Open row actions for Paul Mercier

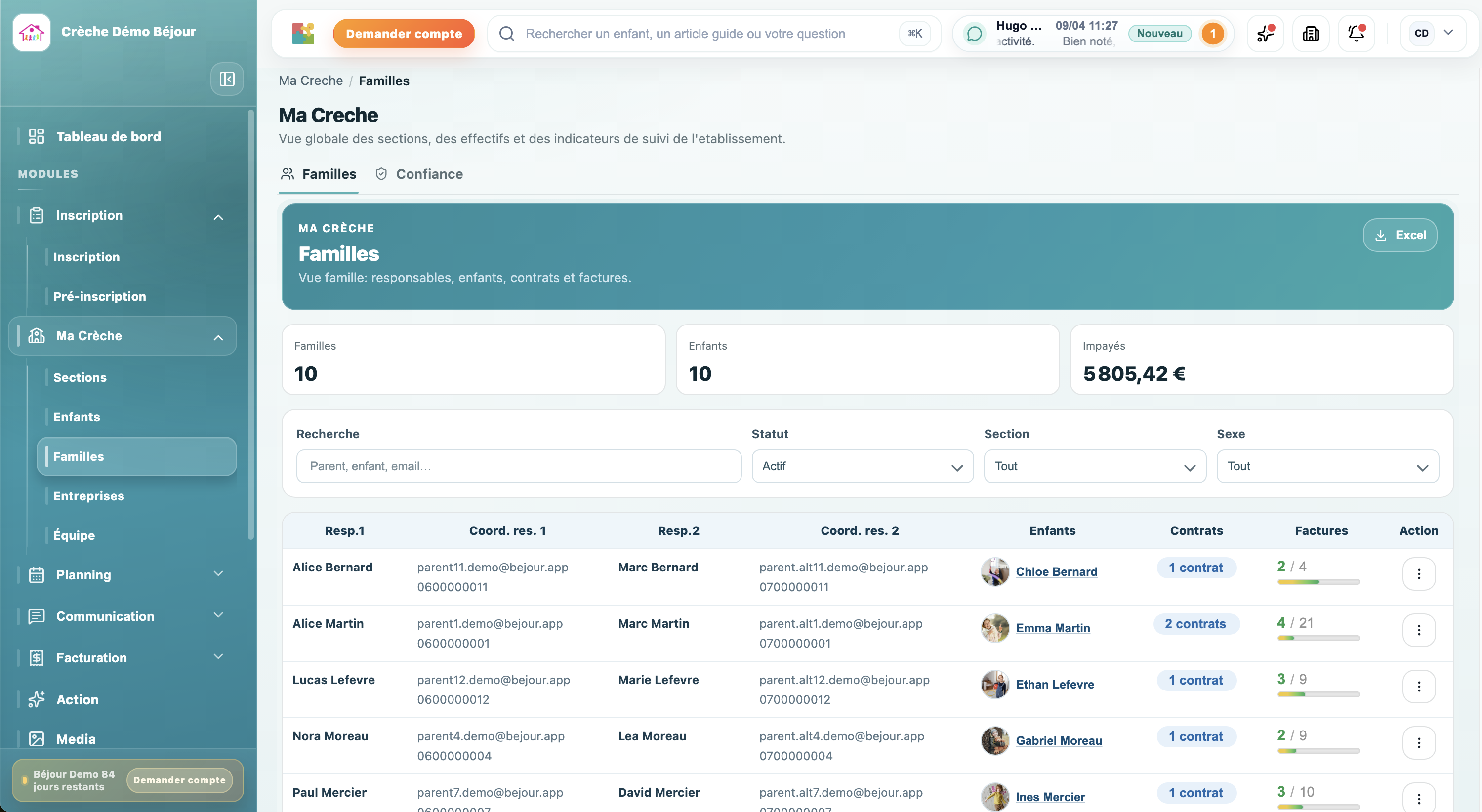pos(1419,798)
